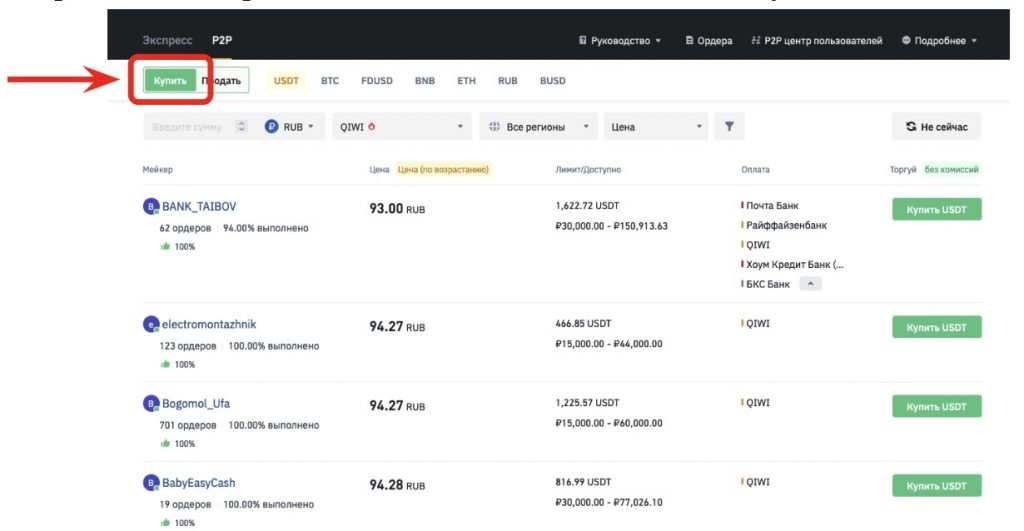Open Ордера from the top bar

[x=708, y=41]
